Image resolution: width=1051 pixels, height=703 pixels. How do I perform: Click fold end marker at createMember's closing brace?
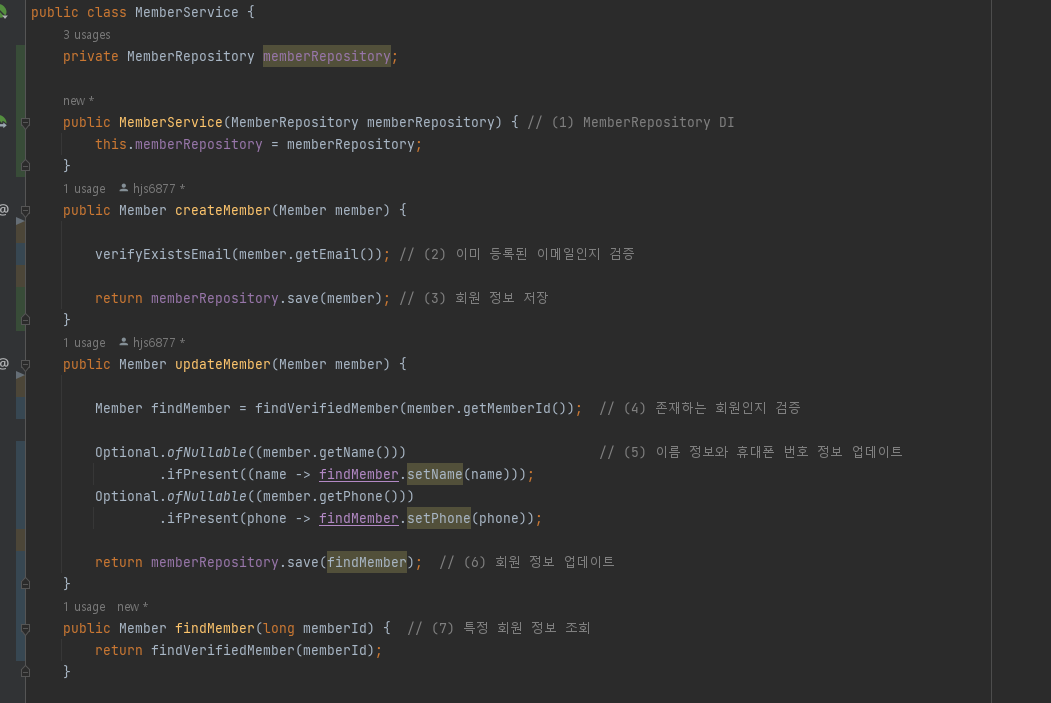coord(25,320)
